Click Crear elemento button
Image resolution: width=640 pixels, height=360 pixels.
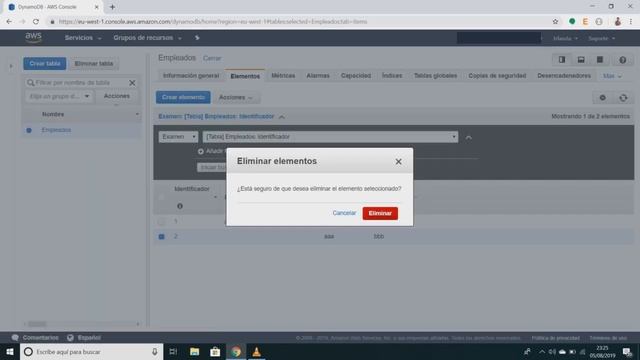pyautogui.click(x=183, y=97)
